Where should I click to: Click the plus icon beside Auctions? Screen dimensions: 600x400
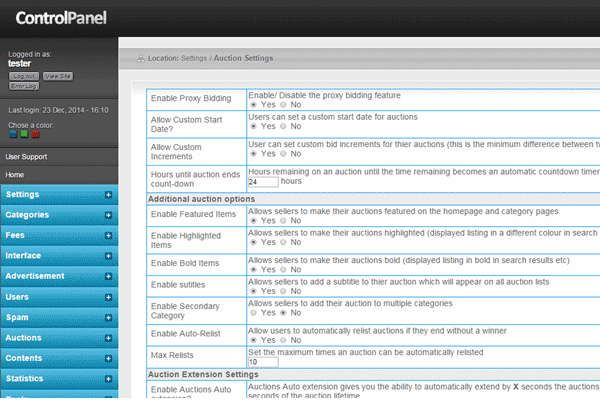coord(108,338)
